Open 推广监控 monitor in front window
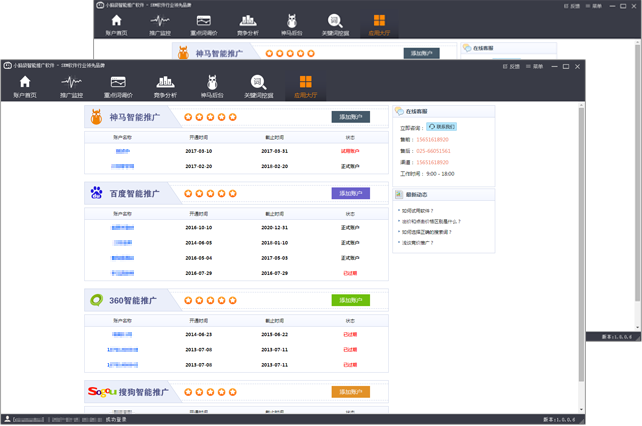 71,86
